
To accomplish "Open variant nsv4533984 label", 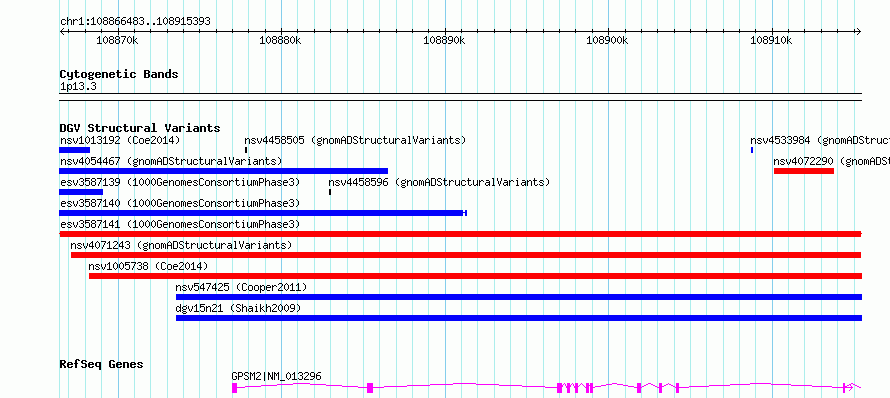I will (x=820, y=140).
